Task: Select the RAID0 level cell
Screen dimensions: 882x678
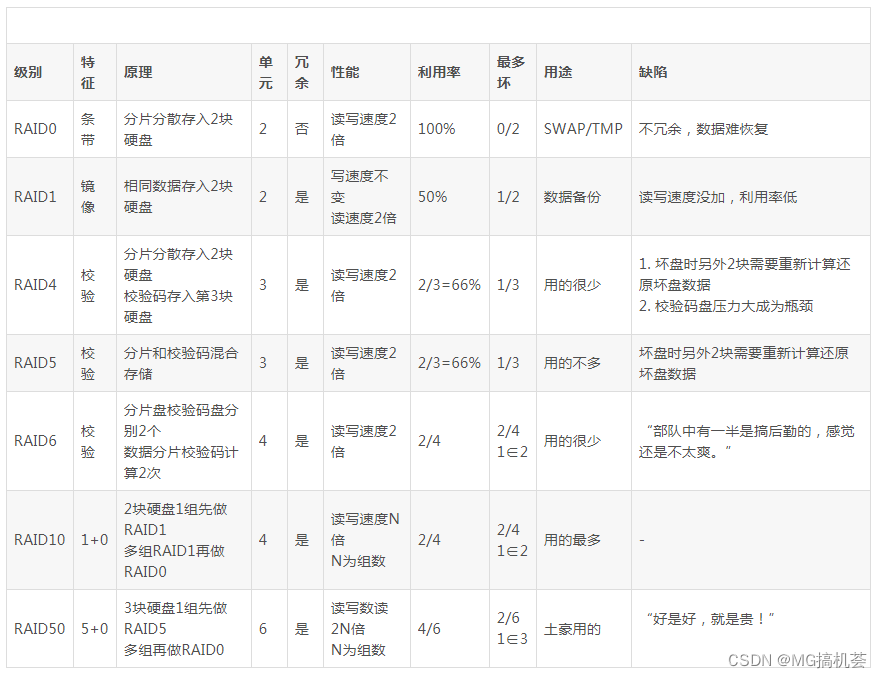Action: (x=40, y=129)
